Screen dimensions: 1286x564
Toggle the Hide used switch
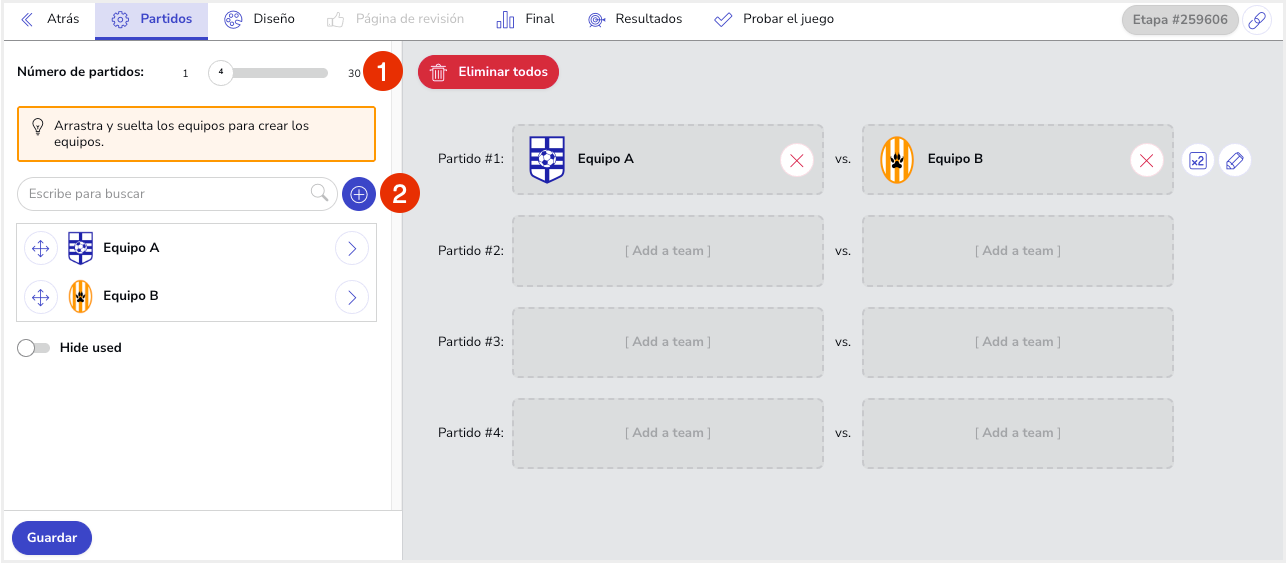click(34, 348)
